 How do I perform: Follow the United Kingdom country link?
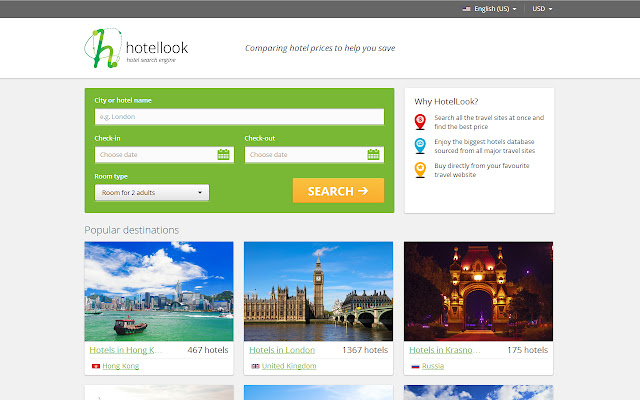(289, 366)
